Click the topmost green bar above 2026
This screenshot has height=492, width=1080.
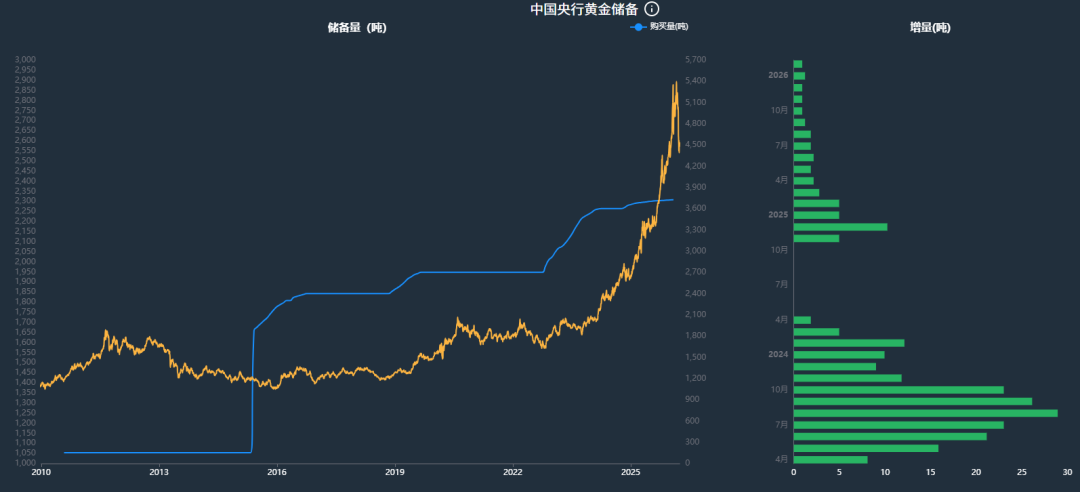click(797, 64)
